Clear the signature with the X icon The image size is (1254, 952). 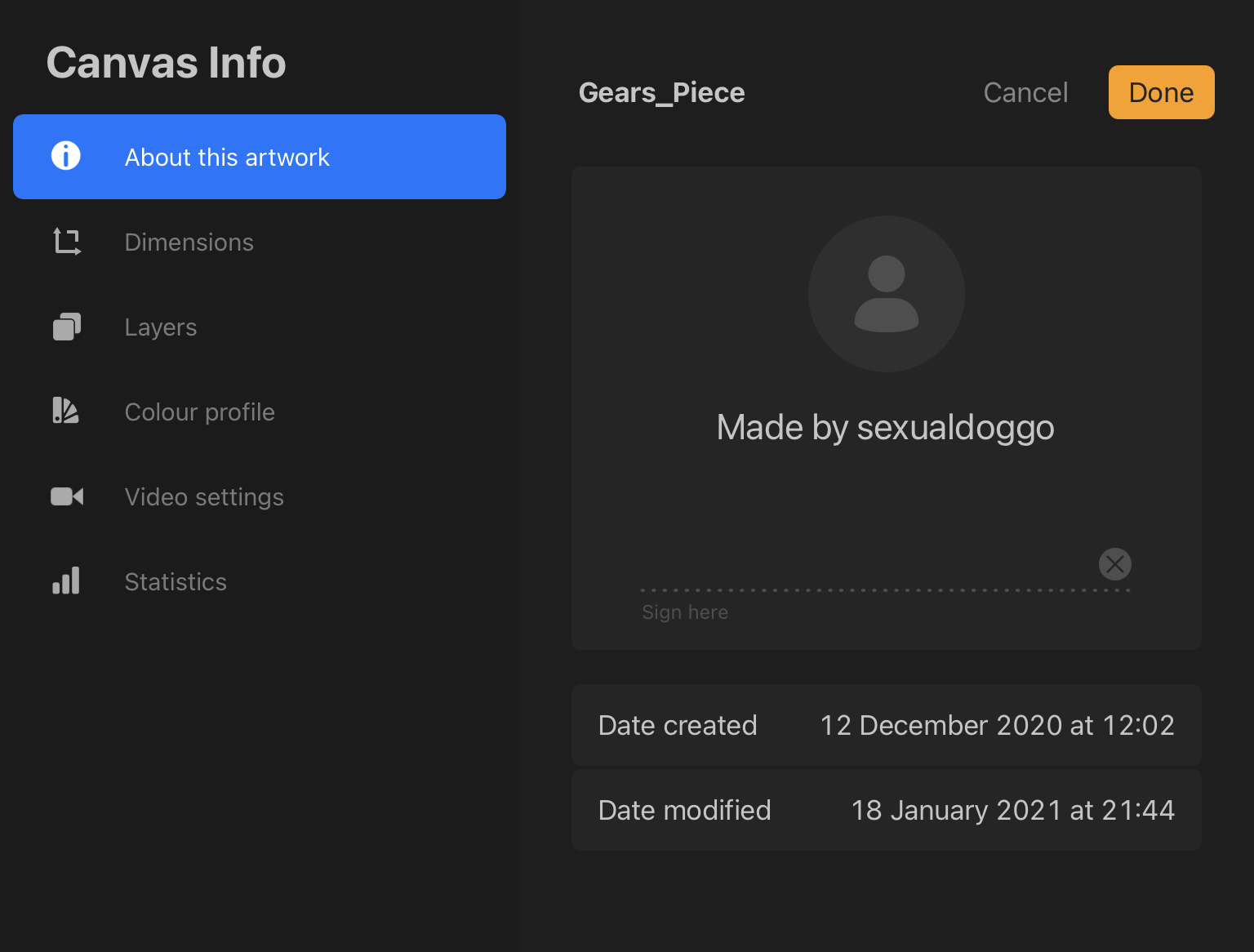1114,564
